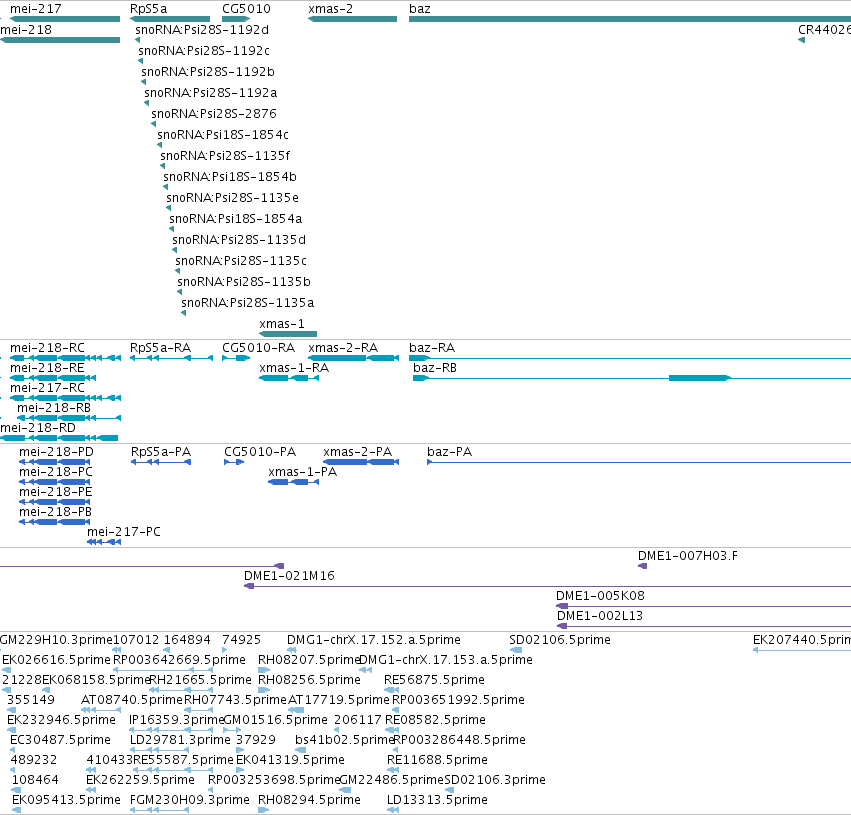Select snoRNA:Psi28S-1192d feature
The image size is (851, 815).
(138, 40)
